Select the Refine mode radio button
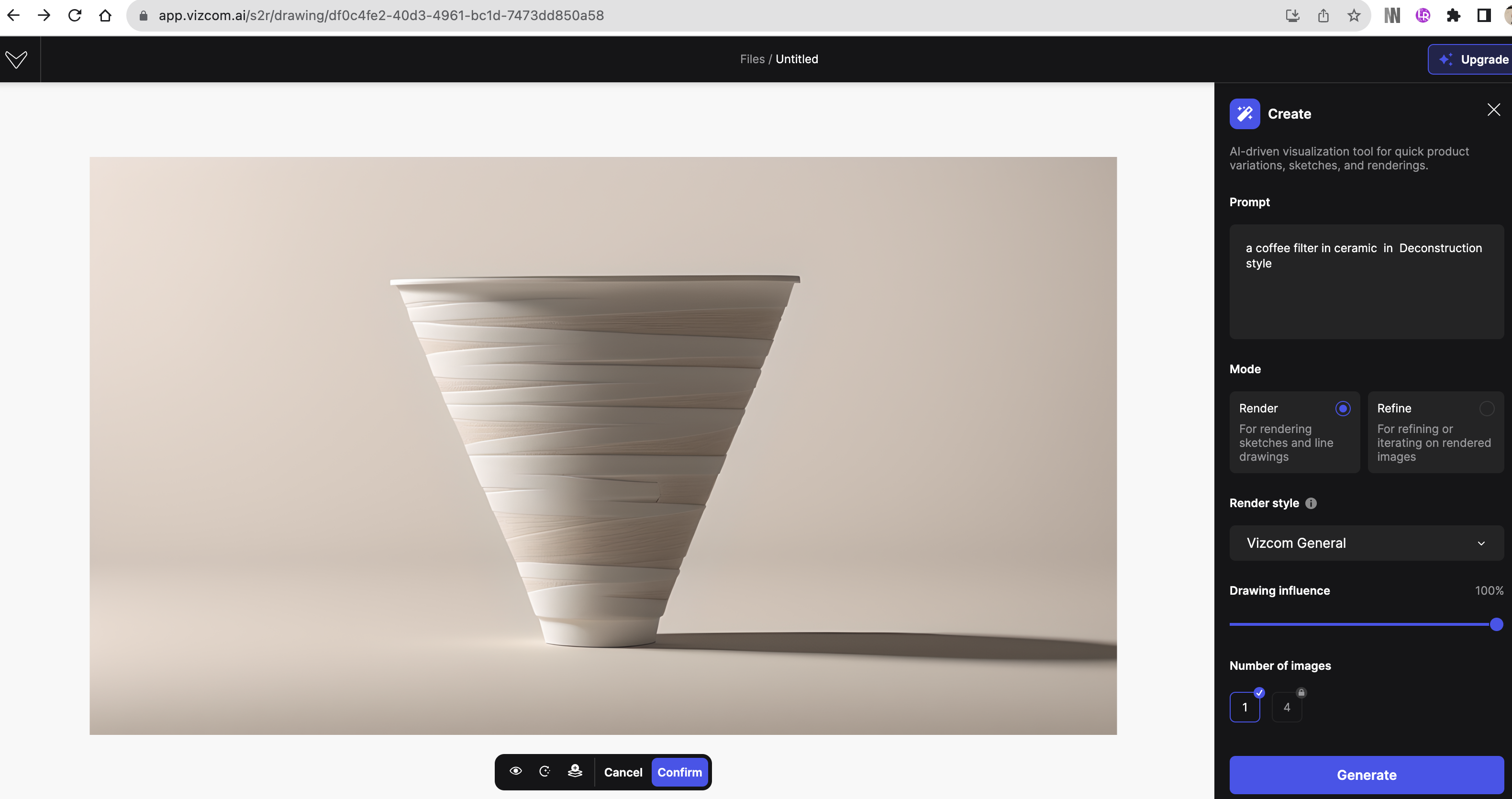1512x799 pixels. click(x=1486, y=409)
